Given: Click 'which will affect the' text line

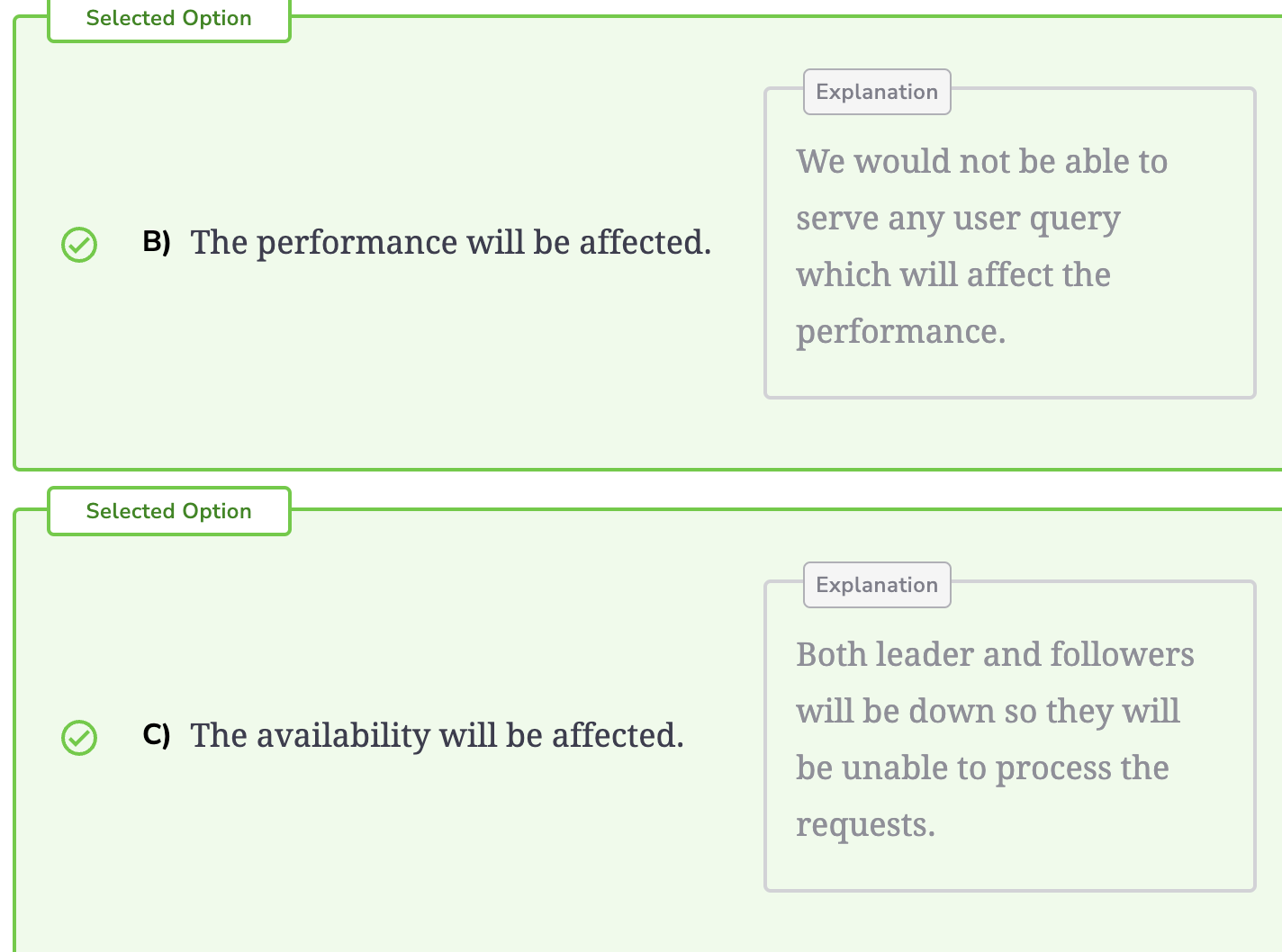Looking at the screenshot, I should click(953, 275).
